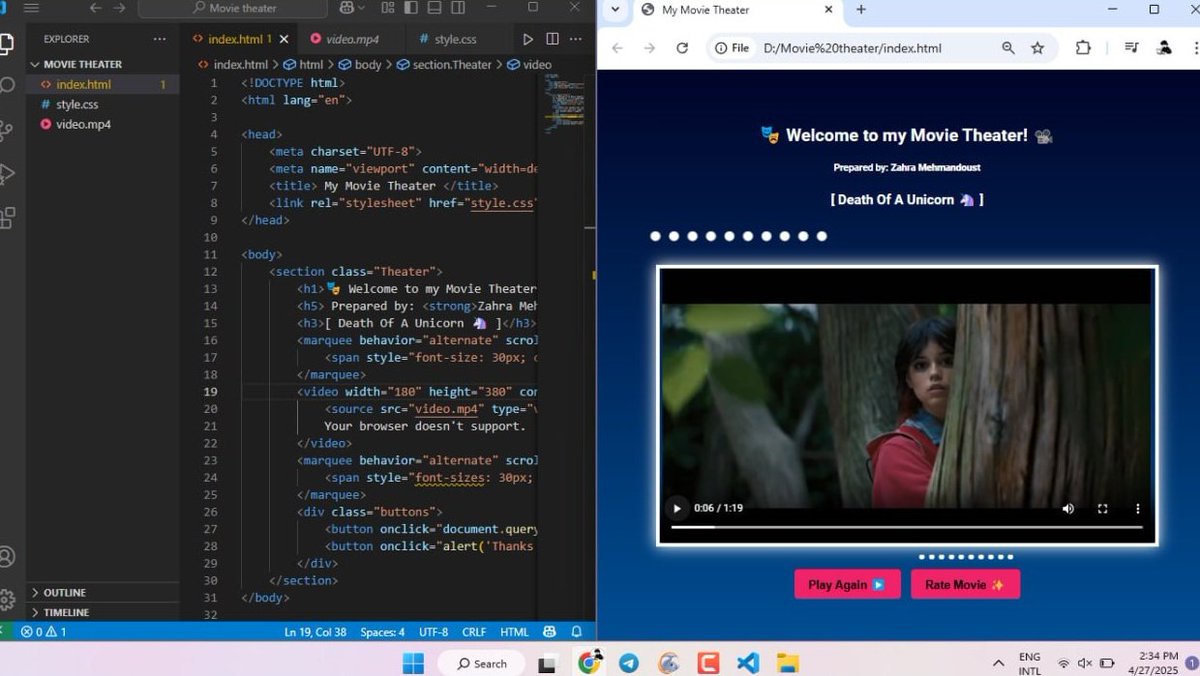The height and width of the screenshot is (676, 1200).
Task: Change end of line sequence CRLF
Action: (474, 632)
